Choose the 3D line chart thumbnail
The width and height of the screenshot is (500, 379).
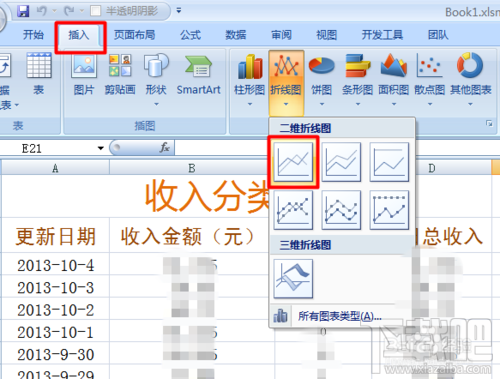tap(293, 279)
